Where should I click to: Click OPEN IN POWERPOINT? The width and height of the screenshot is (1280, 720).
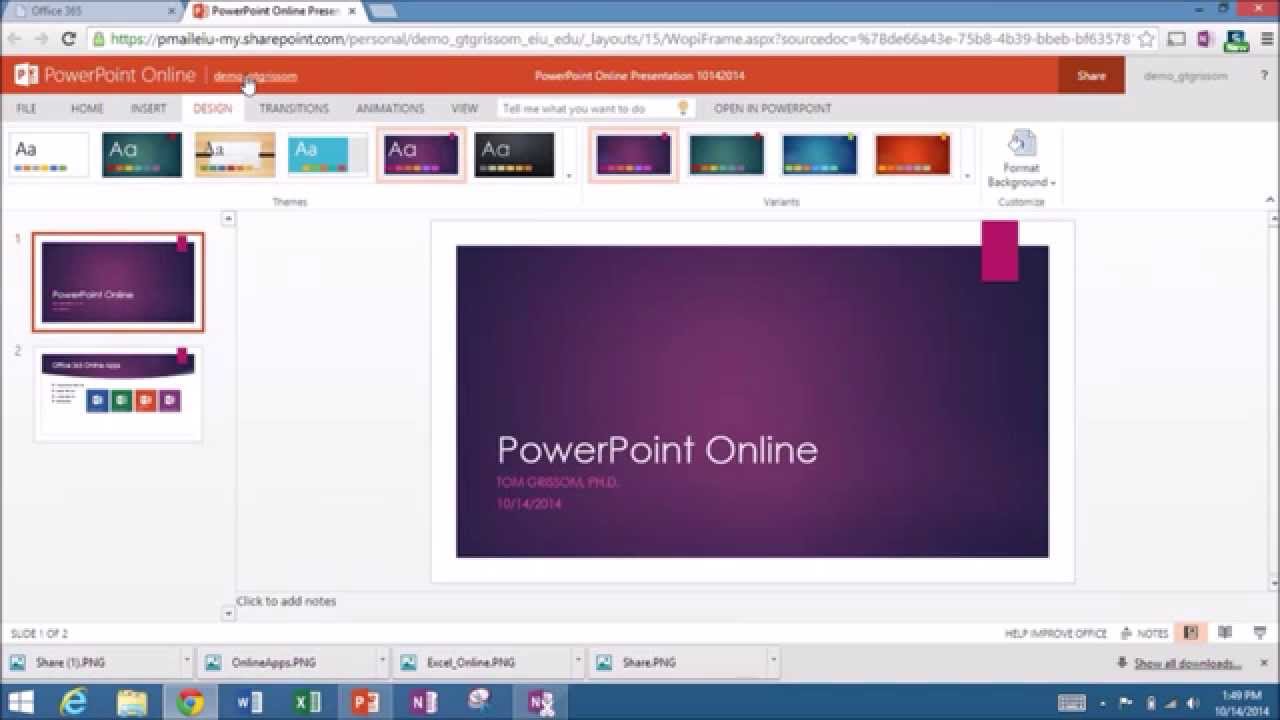click(x=772, y=108)
